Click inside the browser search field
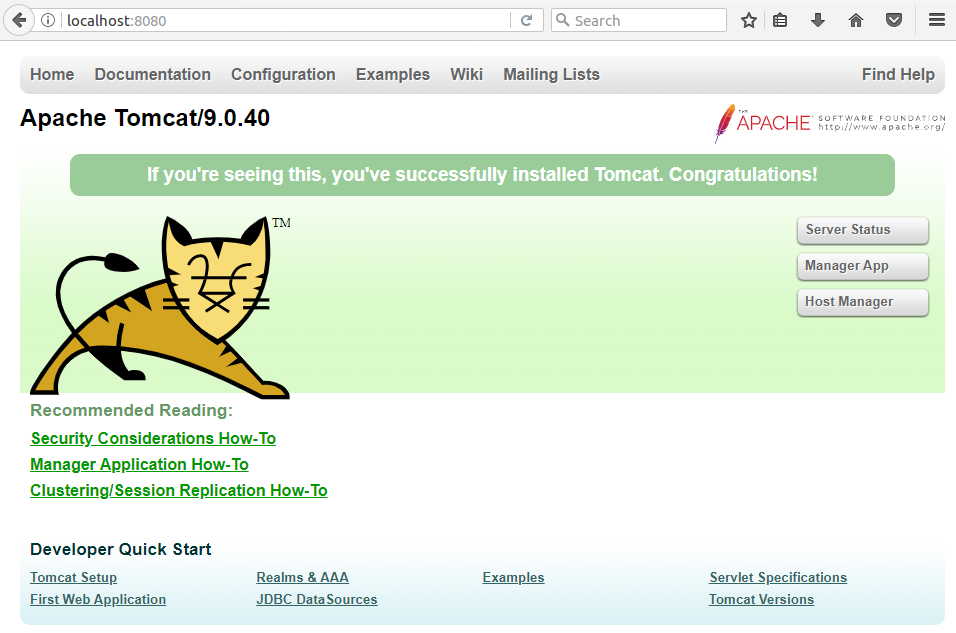The width and height of the screenshot is (956, 633). (640, 19)
